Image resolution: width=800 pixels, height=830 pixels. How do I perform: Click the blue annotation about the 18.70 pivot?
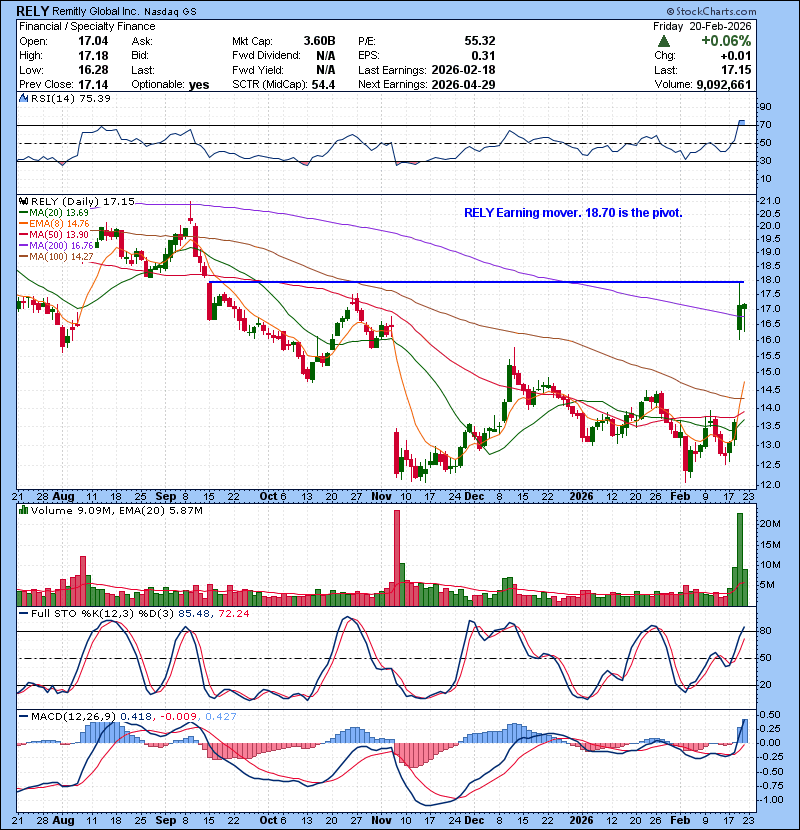(x=573, y=213)
